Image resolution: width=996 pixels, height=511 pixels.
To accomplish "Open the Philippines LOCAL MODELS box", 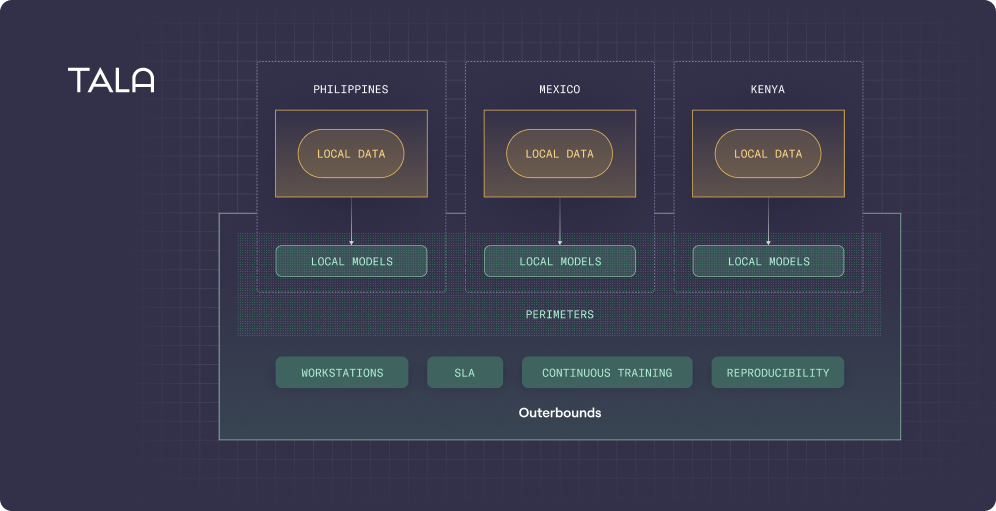I will click(x=351, y=261).
